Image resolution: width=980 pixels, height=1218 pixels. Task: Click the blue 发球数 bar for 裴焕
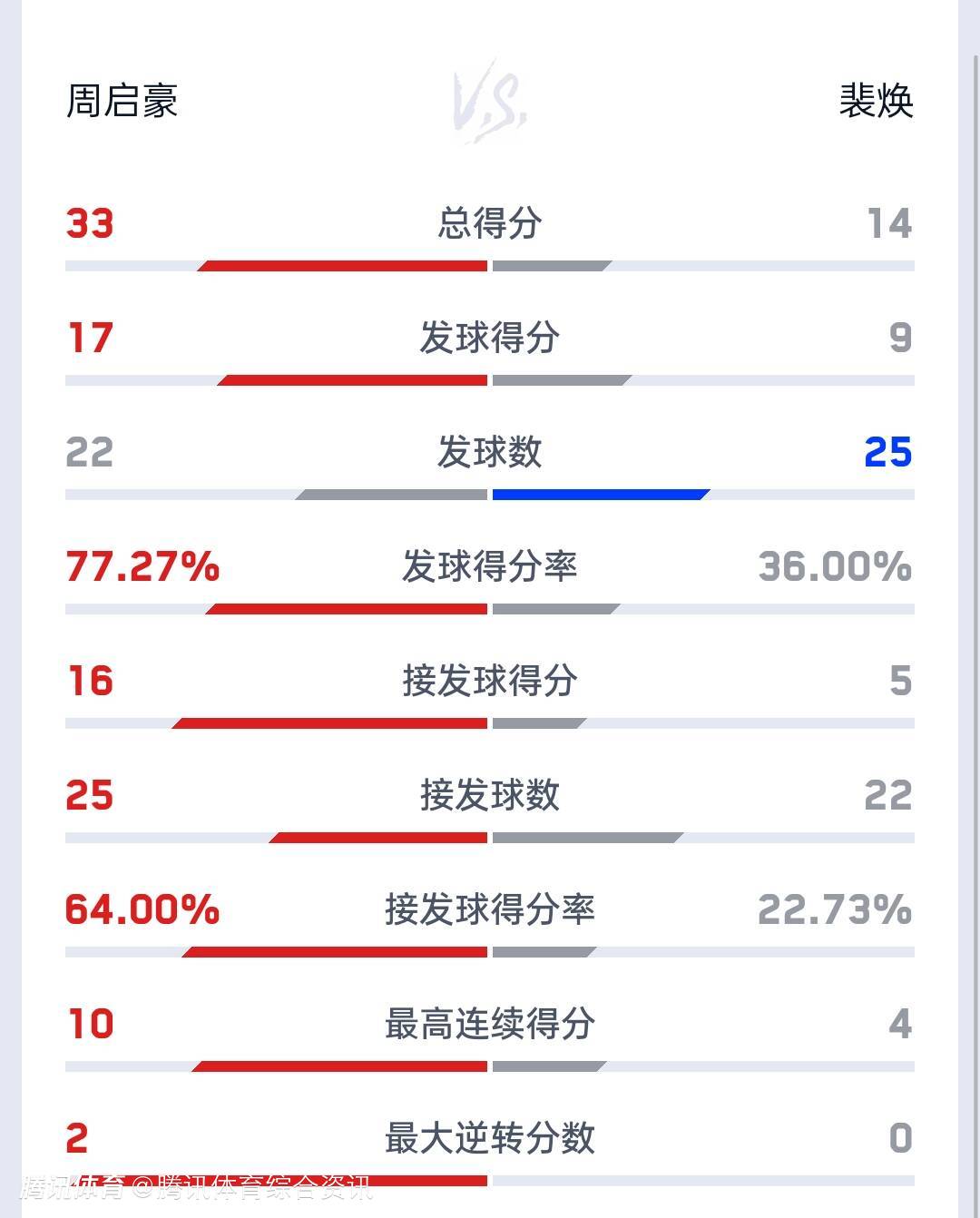600,495
